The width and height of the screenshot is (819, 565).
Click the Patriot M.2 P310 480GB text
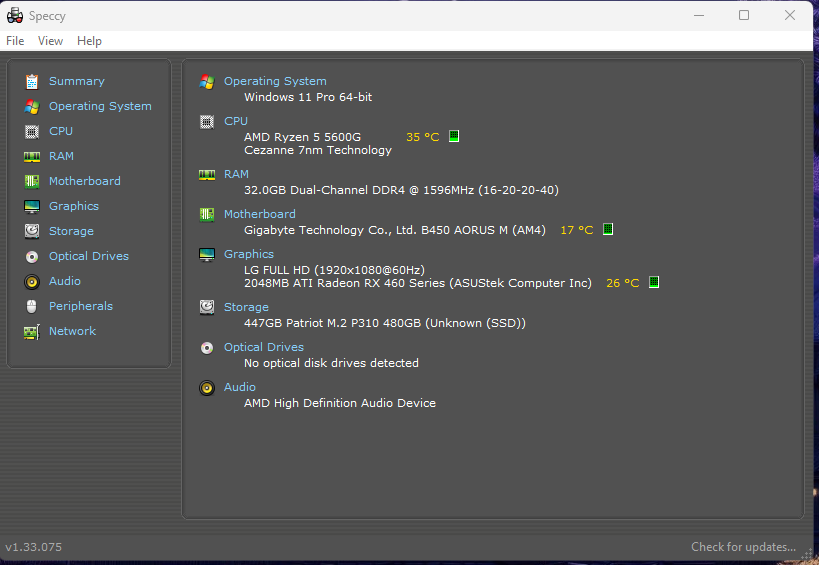[x=385, y=324]
